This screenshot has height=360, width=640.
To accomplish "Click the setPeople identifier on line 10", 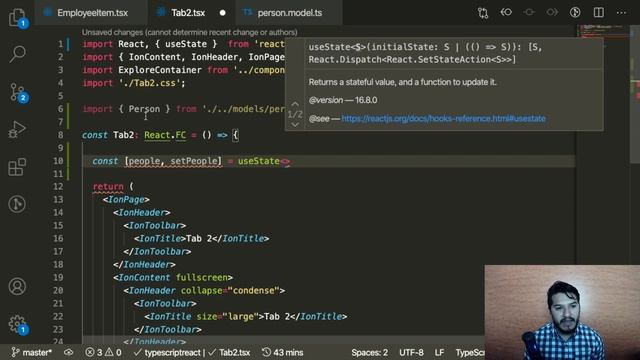I will (x=194, y=161).
